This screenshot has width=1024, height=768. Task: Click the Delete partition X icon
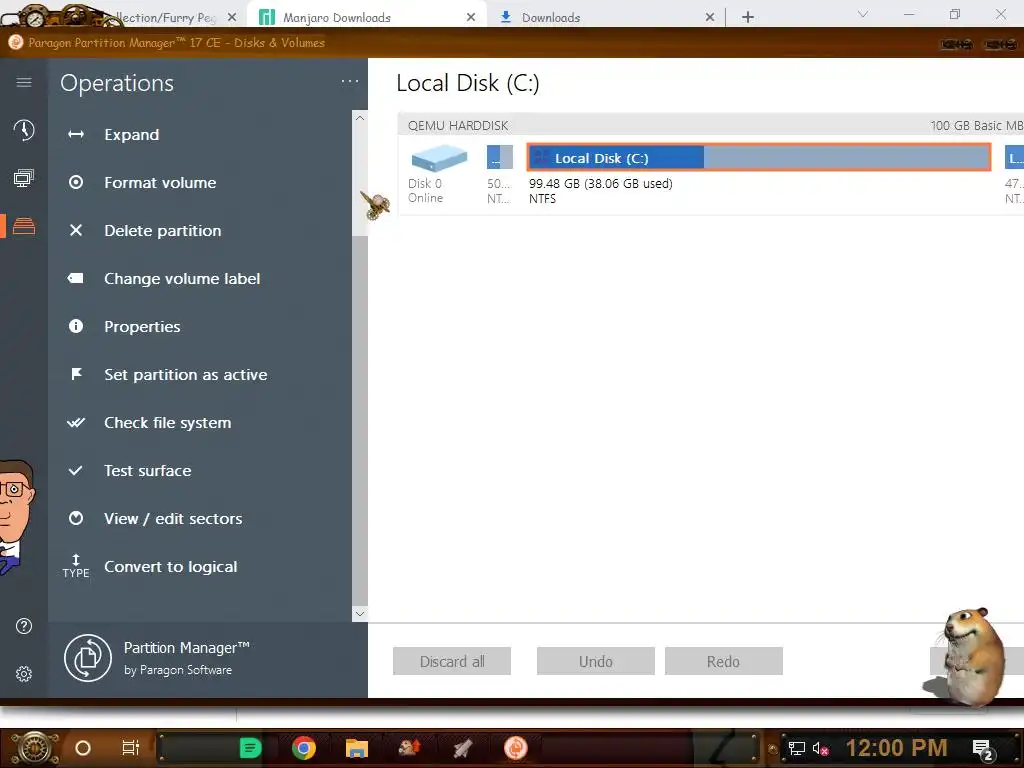tap(76, 230)
